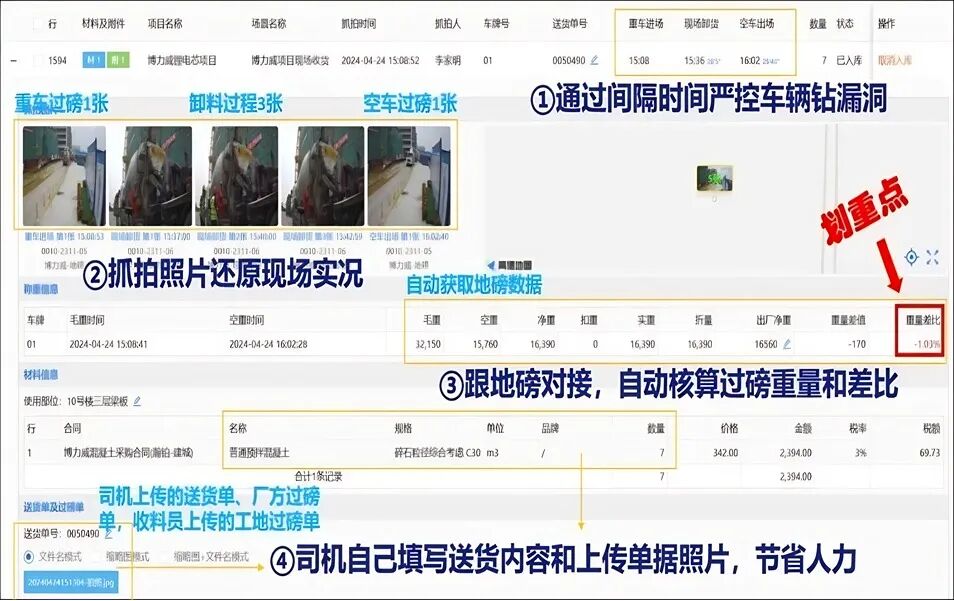Viewport: 954px width, 601px height.
Task: Tick the checkbox for row 1594
Action: pyautogui.click(x=39, y=61)
